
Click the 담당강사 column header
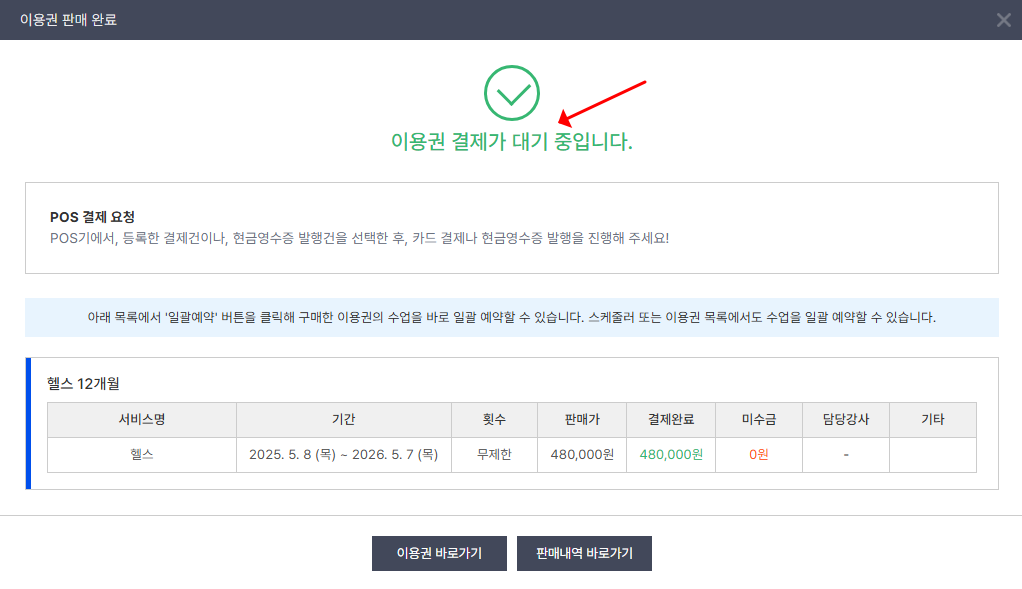(846, 420)
